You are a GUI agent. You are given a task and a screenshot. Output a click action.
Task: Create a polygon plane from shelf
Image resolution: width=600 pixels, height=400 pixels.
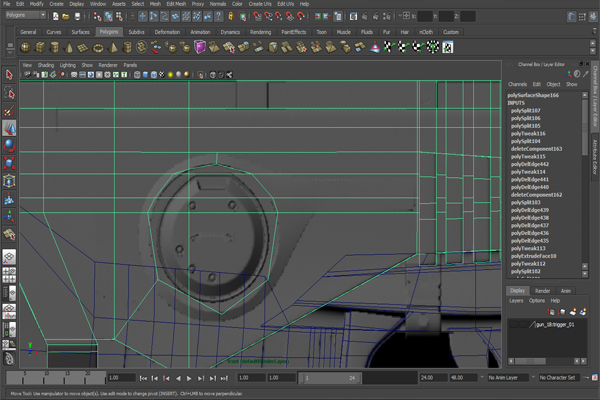tap(83, 47)
